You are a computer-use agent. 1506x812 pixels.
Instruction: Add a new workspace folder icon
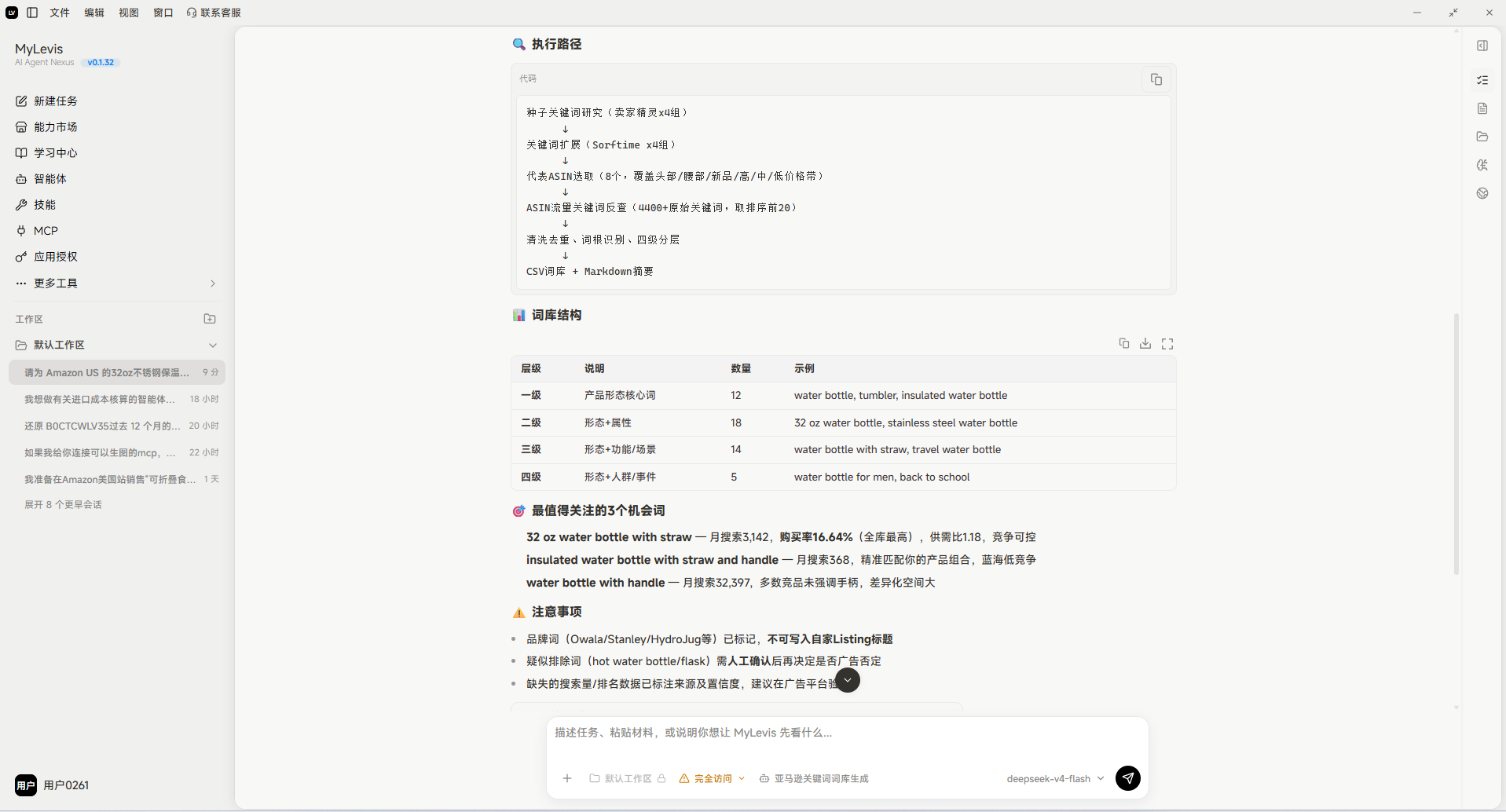(210, 319)
